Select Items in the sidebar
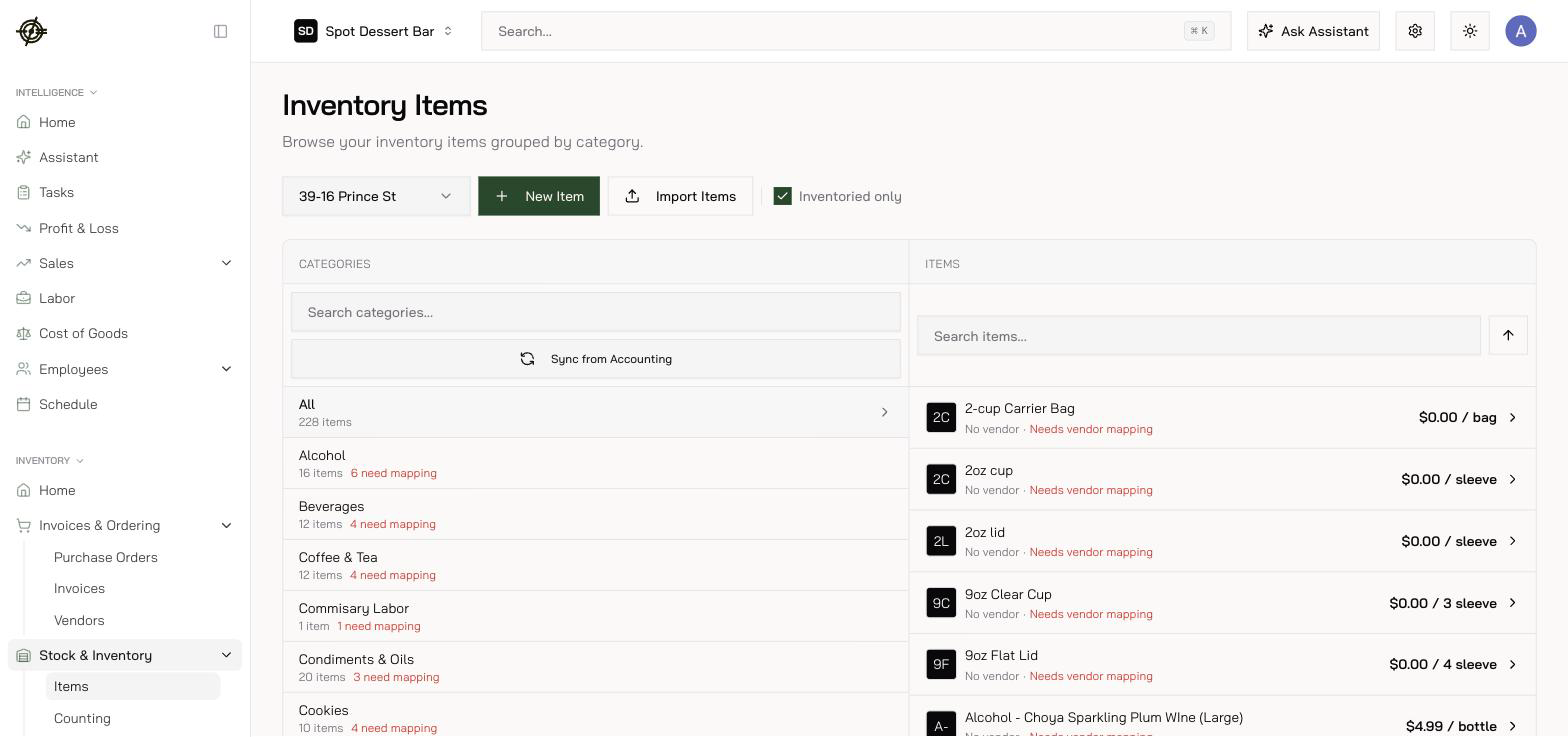 (133, 686)
